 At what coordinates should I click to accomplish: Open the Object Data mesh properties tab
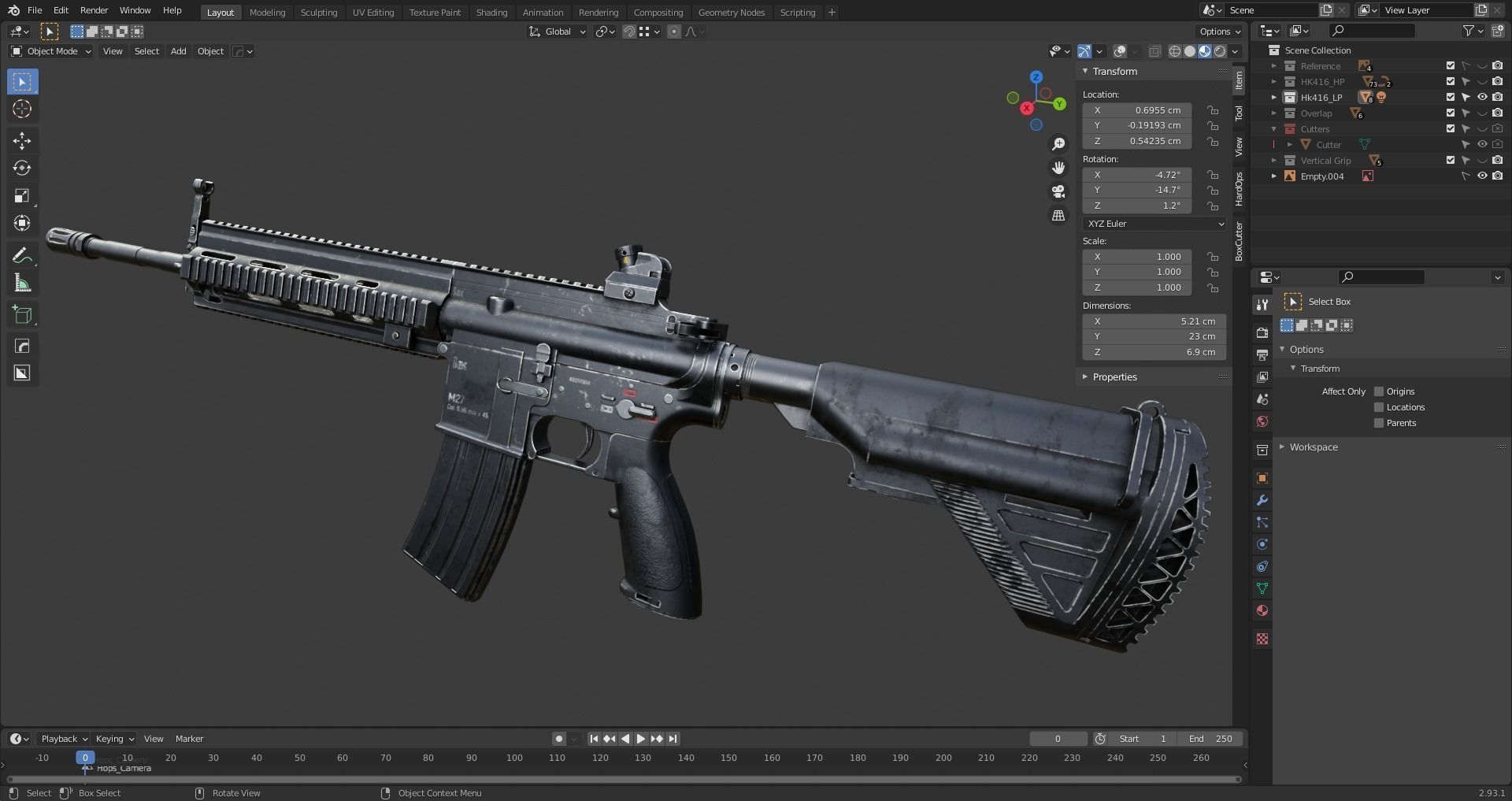pyautogui.click(x=1262, y=588)
